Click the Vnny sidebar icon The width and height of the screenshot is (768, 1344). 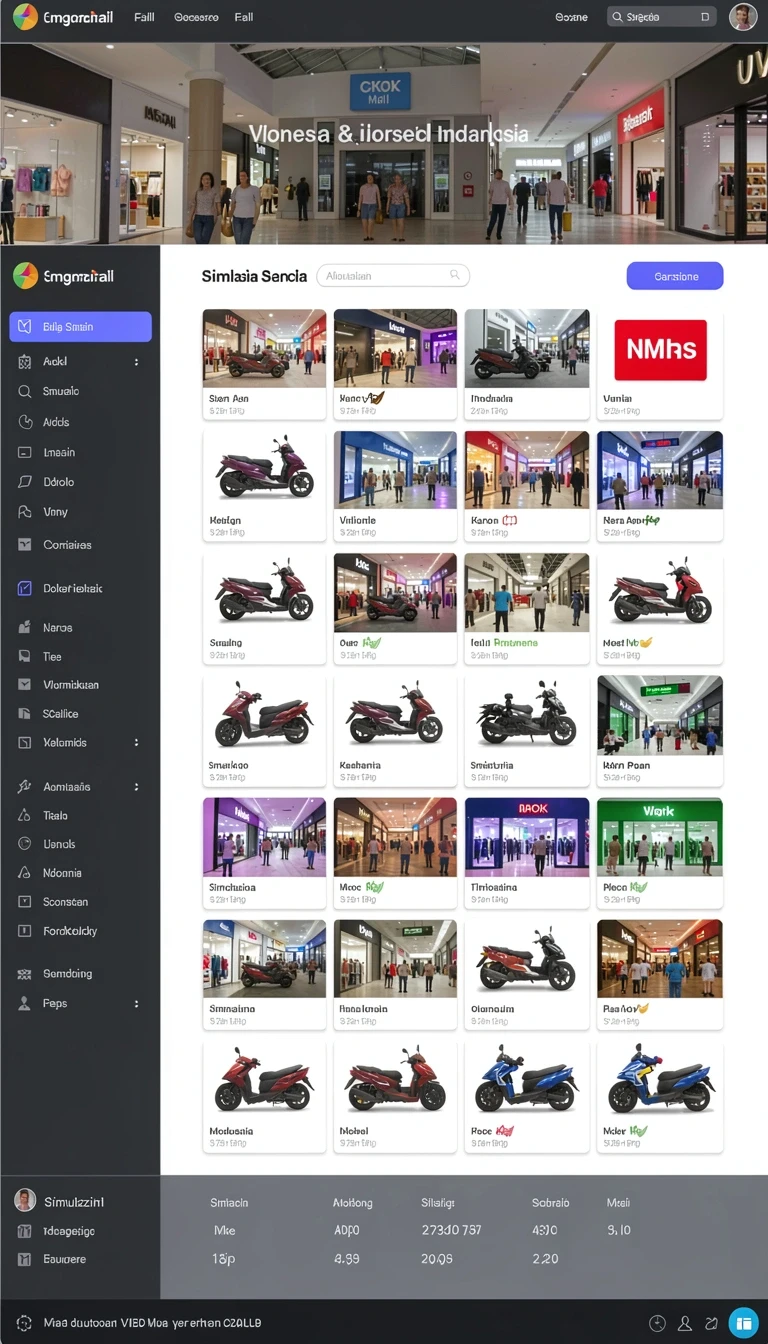coord(25,512)
